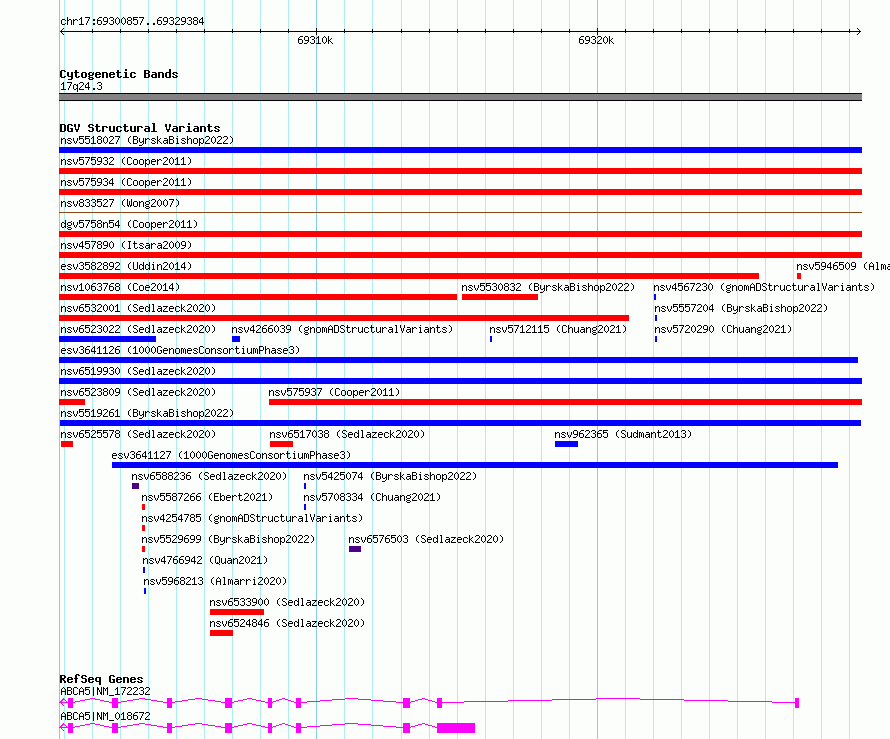Open the nsv6533900 (Sedlazeck2020) label
The image size is (890, 739).
(x=287, y=602)
